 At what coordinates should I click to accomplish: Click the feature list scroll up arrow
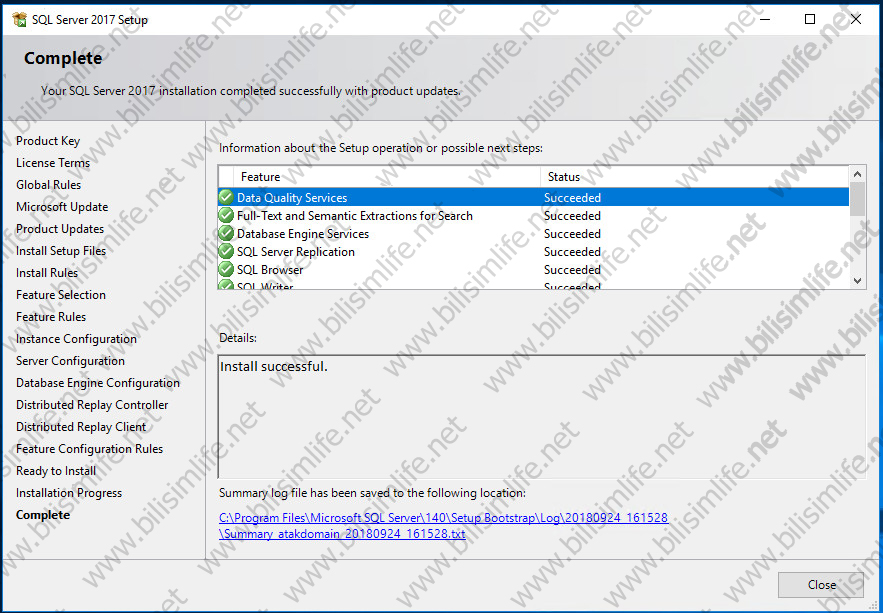point(857,174)
